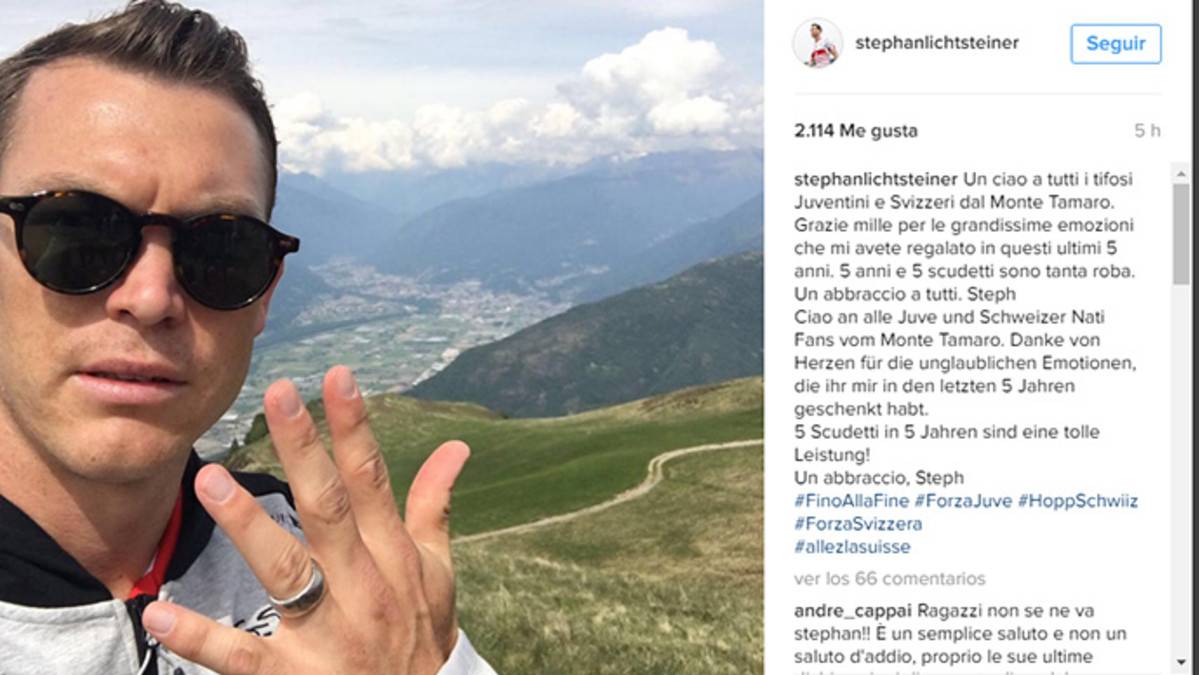The image size is (1199, 675).
Task: Click the Seguir follow button
Action: click(1116, 44)
